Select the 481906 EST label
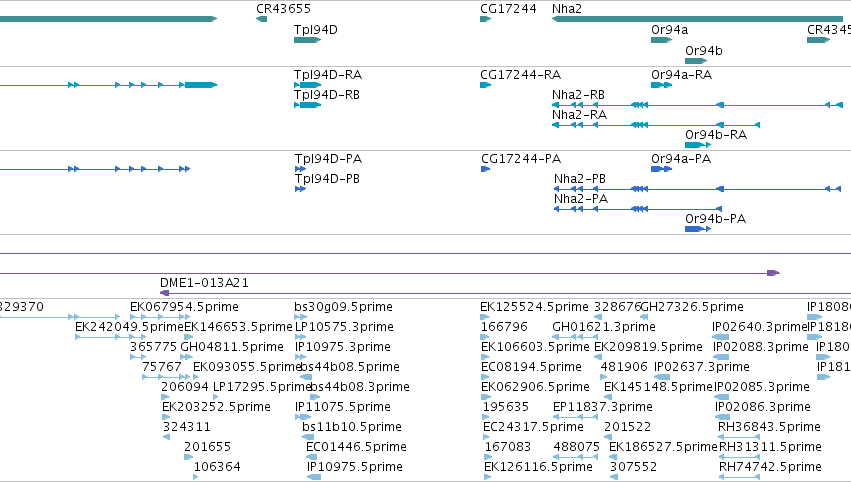The image size is (851, 482). click(x=624, y=367)
